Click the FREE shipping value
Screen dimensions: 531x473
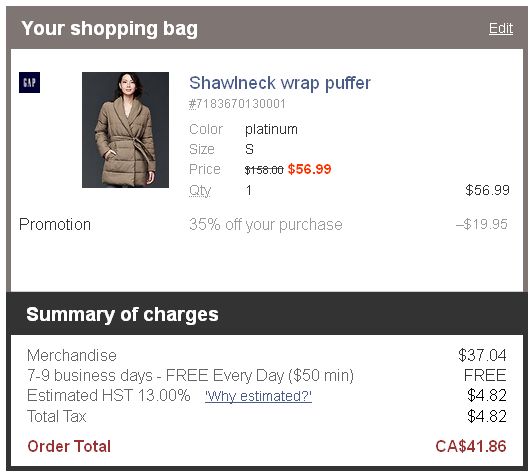485,375
